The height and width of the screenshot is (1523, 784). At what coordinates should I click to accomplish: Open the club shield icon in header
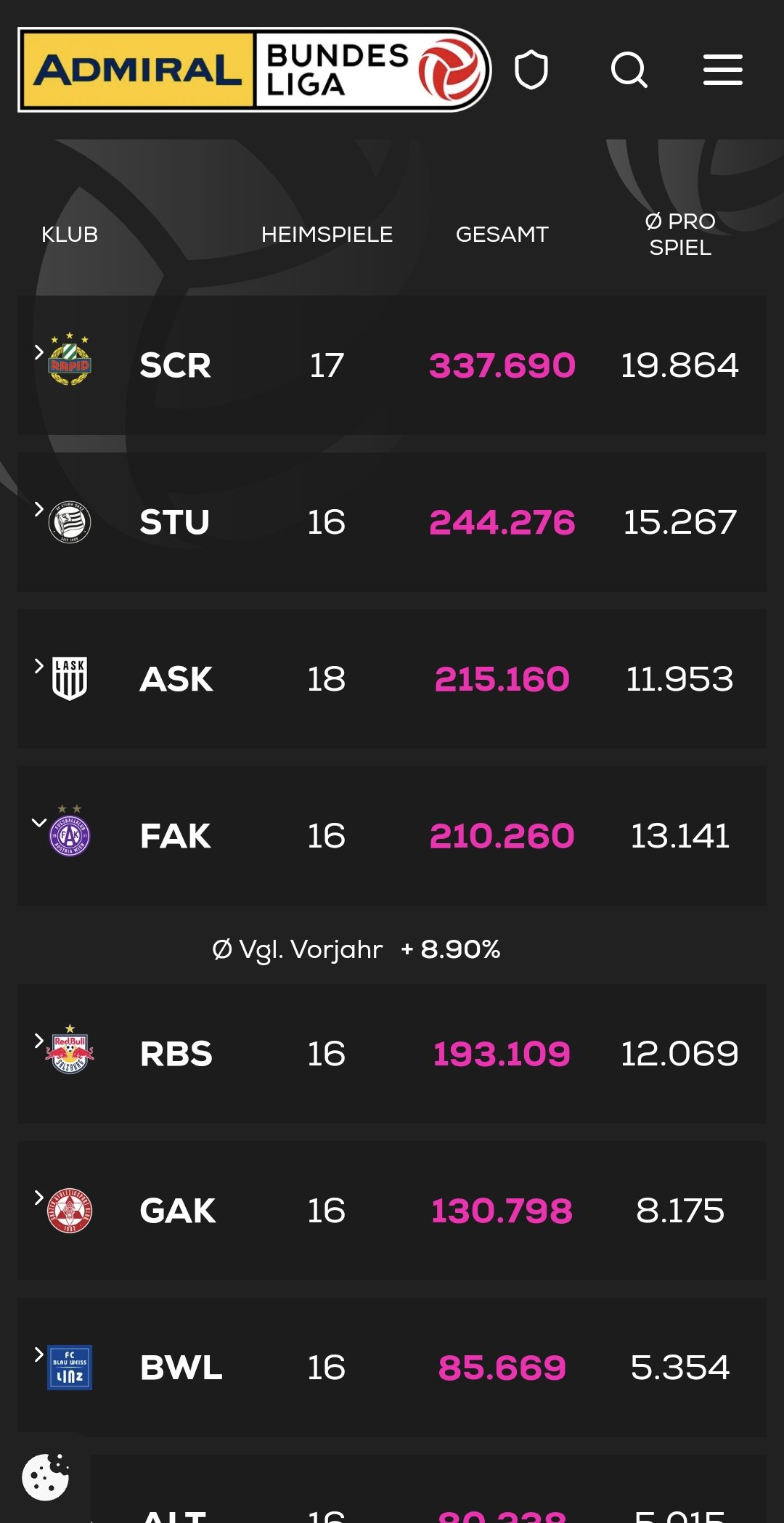(x=531, y=70)
